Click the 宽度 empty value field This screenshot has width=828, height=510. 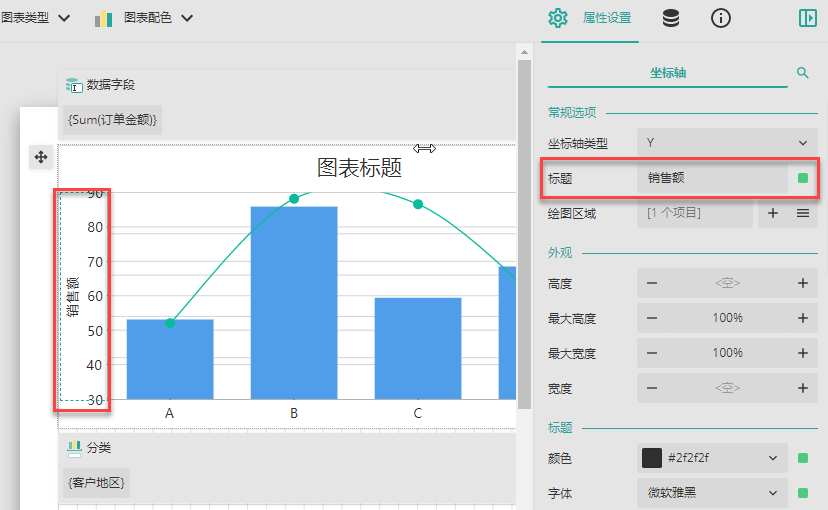727,388
